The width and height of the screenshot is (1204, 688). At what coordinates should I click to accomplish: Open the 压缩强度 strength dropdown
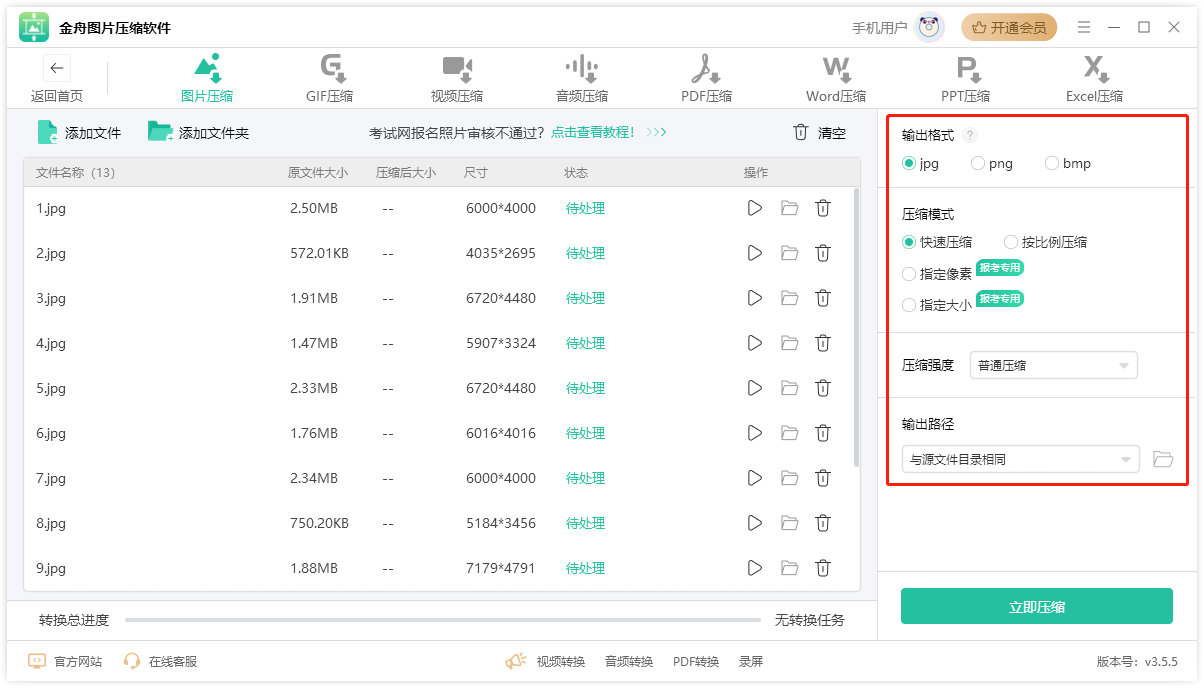click(1053, 365)
